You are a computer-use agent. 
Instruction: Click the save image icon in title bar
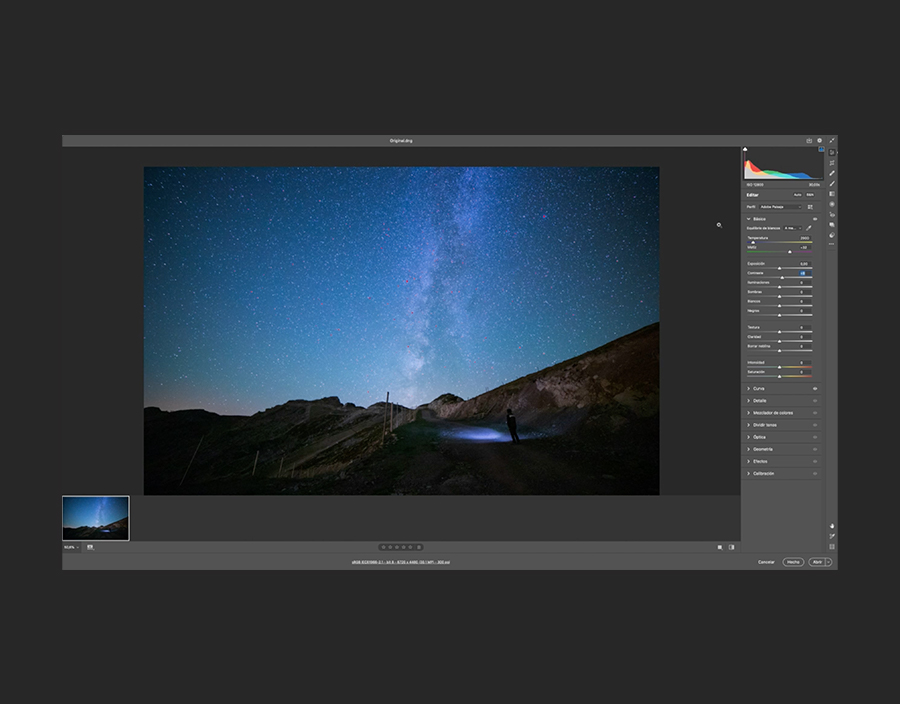[809, 141]
